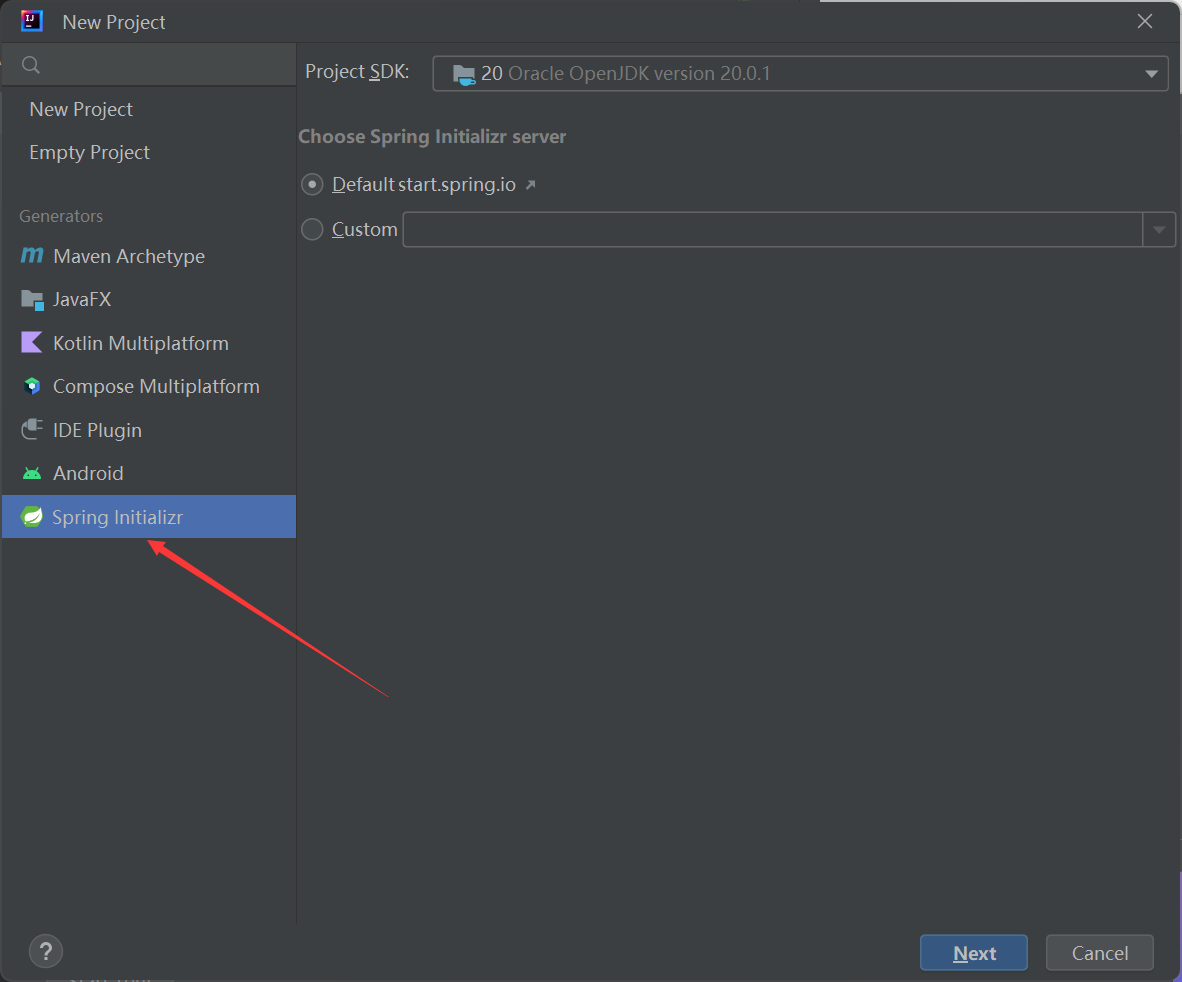
Task: Click the IDE Plugin plug icon
Action: [32, 430]
